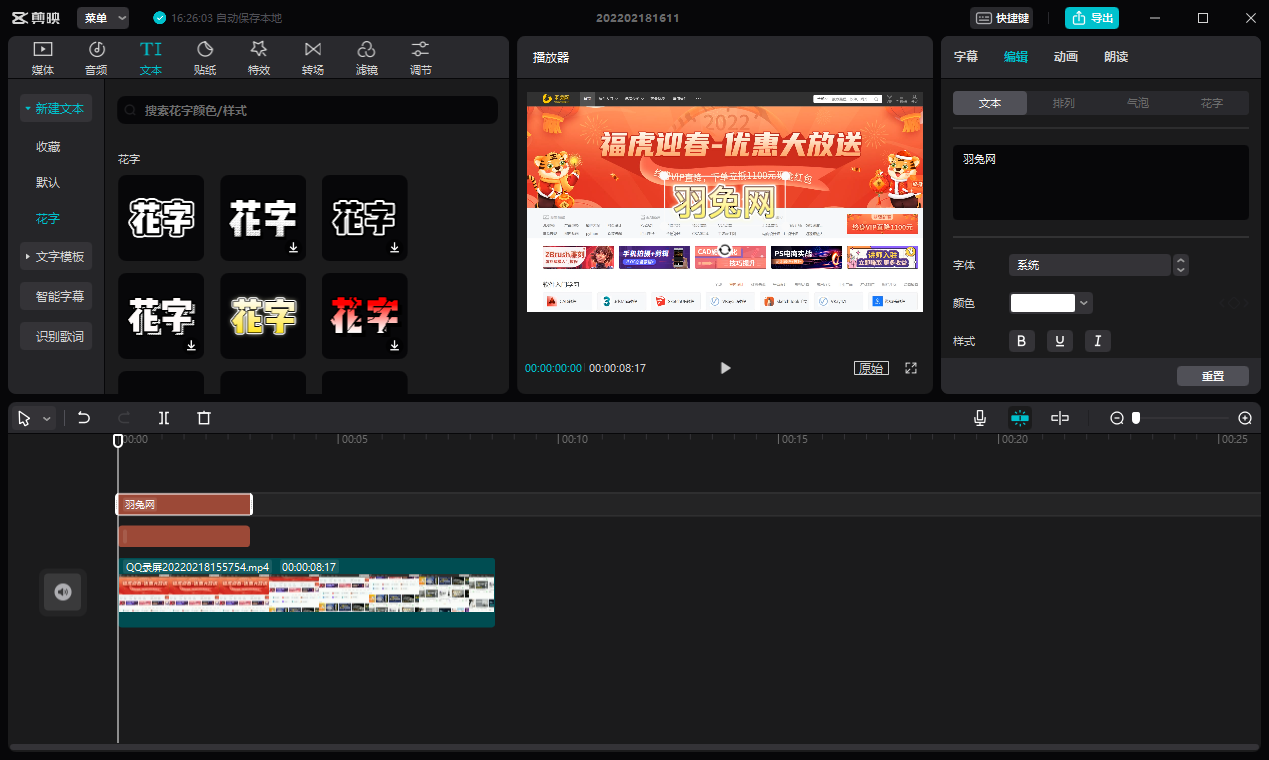This screenshot has height=760, width=1269.
Task: Click the timeline zoom slider handle
Action: (x=1136, y=418)
